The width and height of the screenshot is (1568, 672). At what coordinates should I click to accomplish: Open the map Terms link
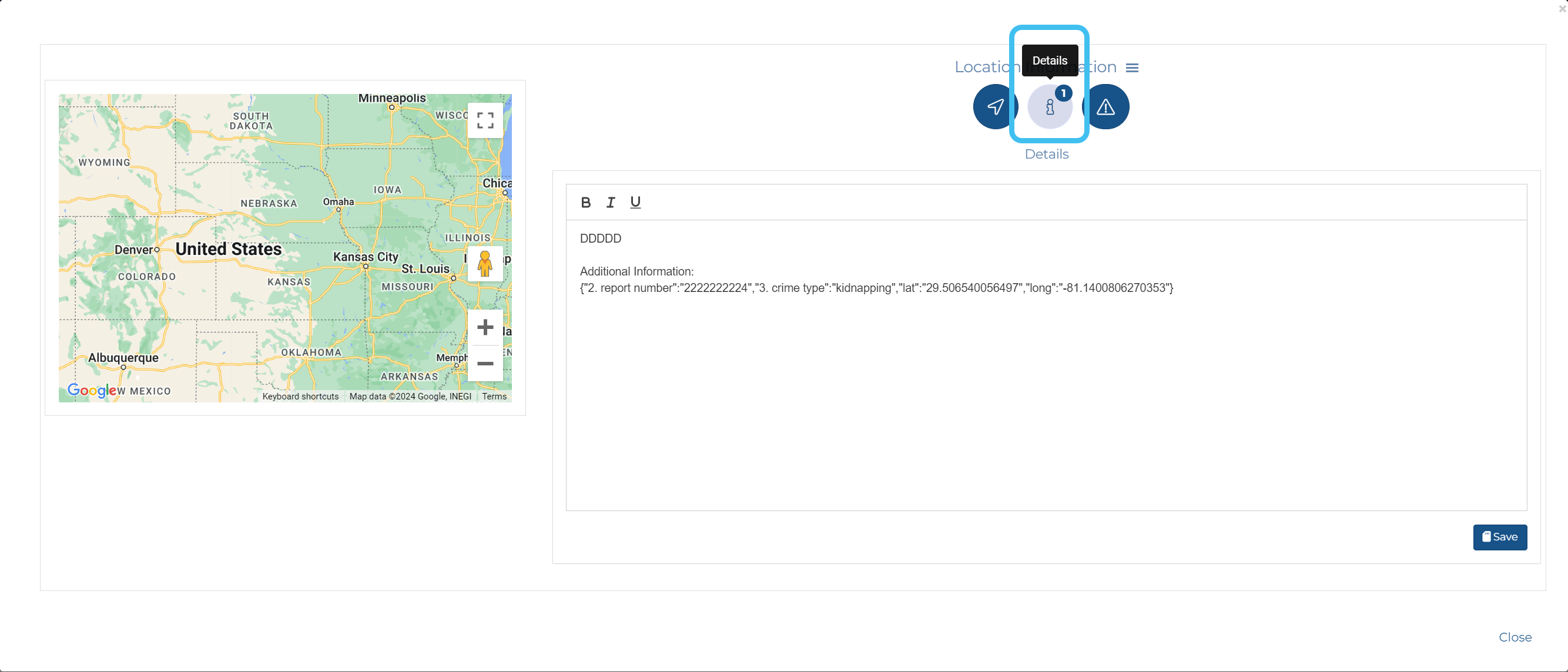(x=494, y=397)
